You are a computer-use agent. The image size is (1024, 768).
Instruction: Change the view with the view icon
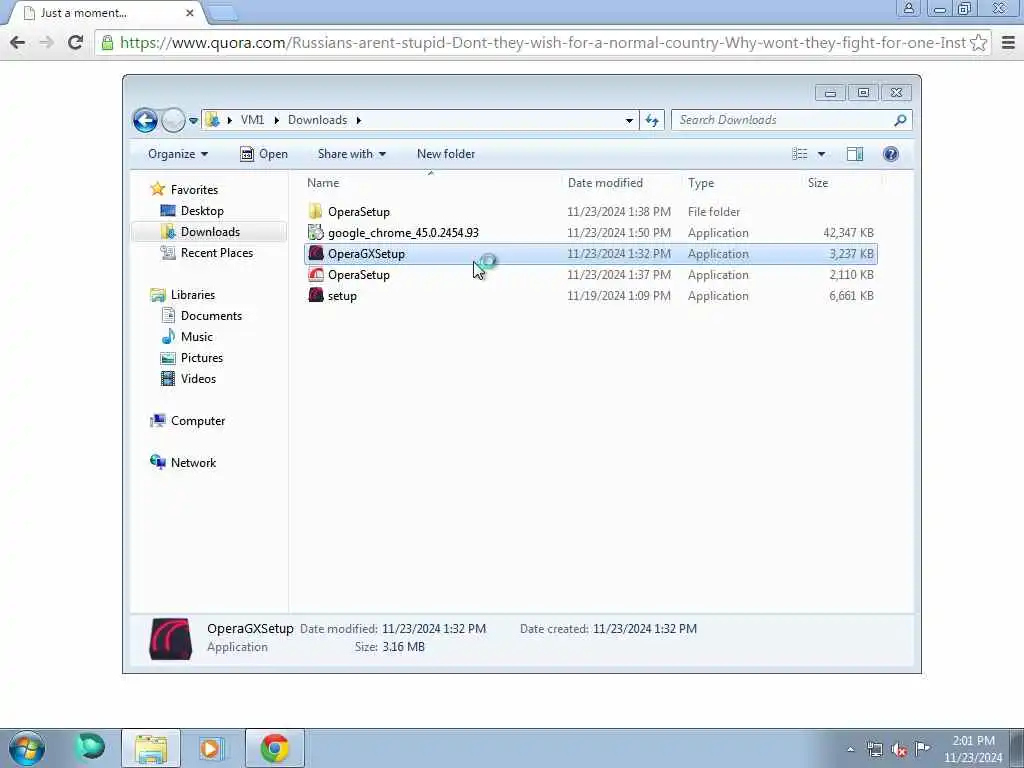[800, 154]
